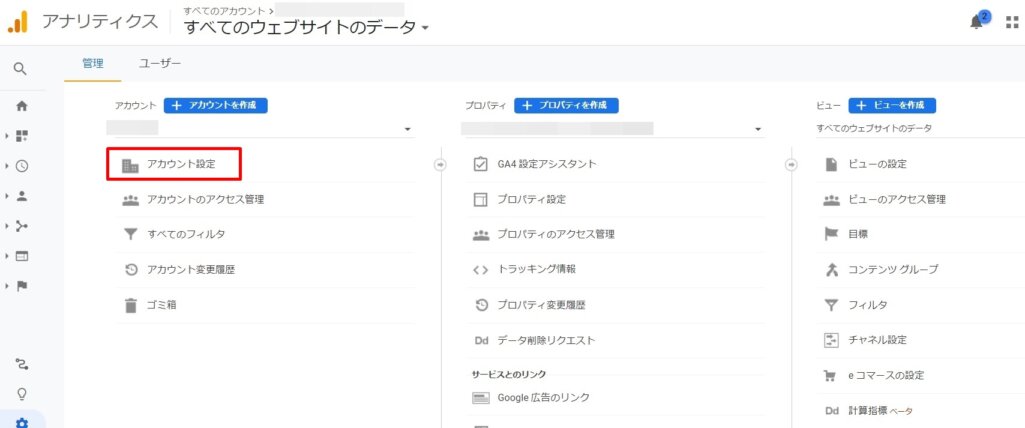
Task: Open the customization dashboard grid icon
Action: pos(22,136)
